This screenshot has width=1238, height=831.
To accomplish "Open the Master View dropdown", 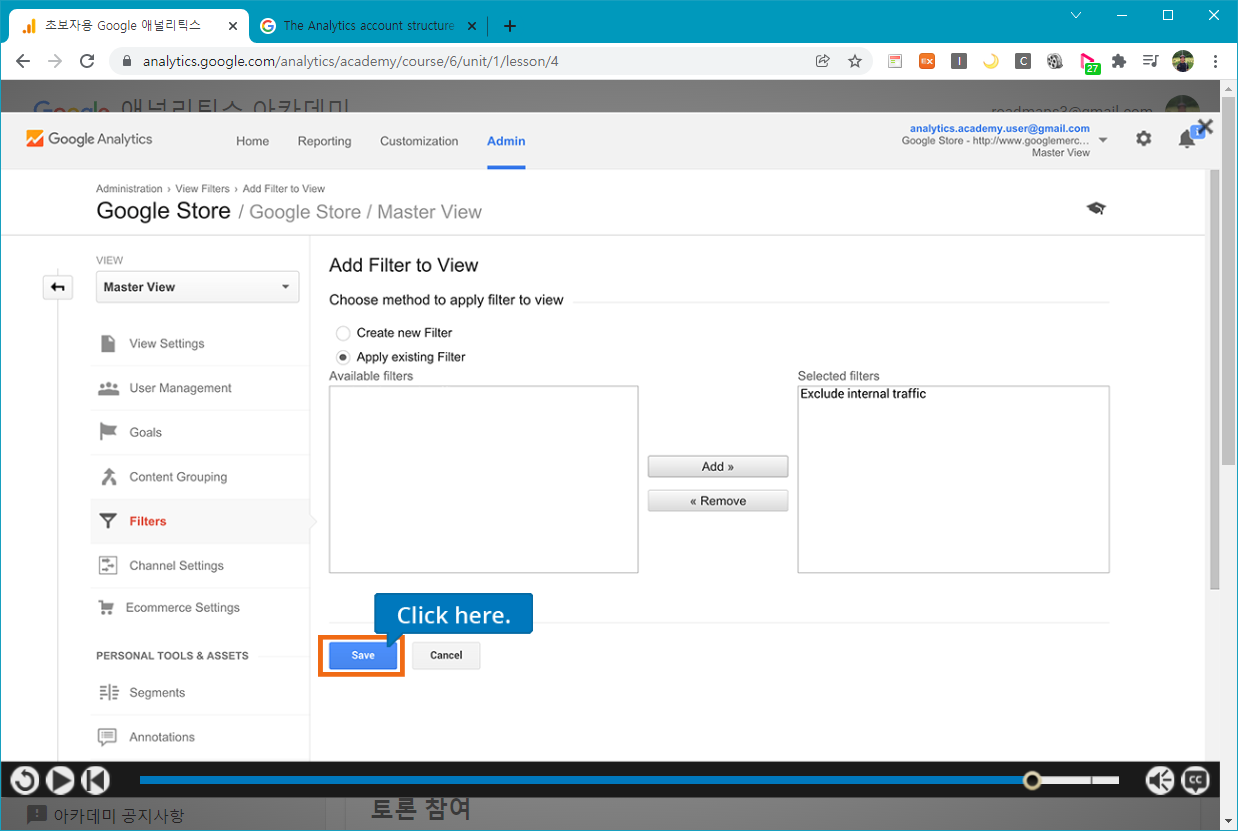I will 197,287.
